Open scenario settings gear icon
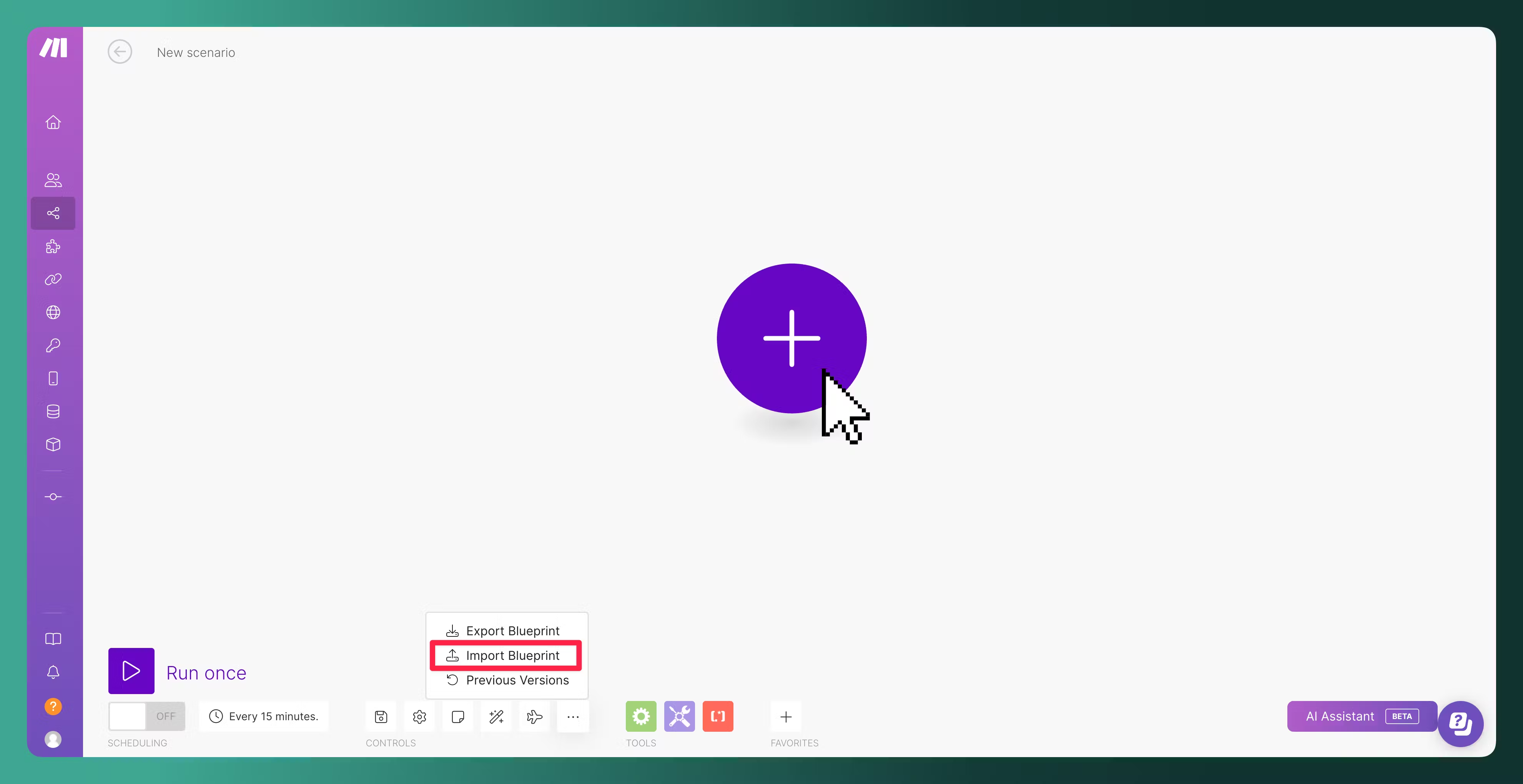Screen dimensions: 1523x784 pyautogui.click(x=419, y=717)
